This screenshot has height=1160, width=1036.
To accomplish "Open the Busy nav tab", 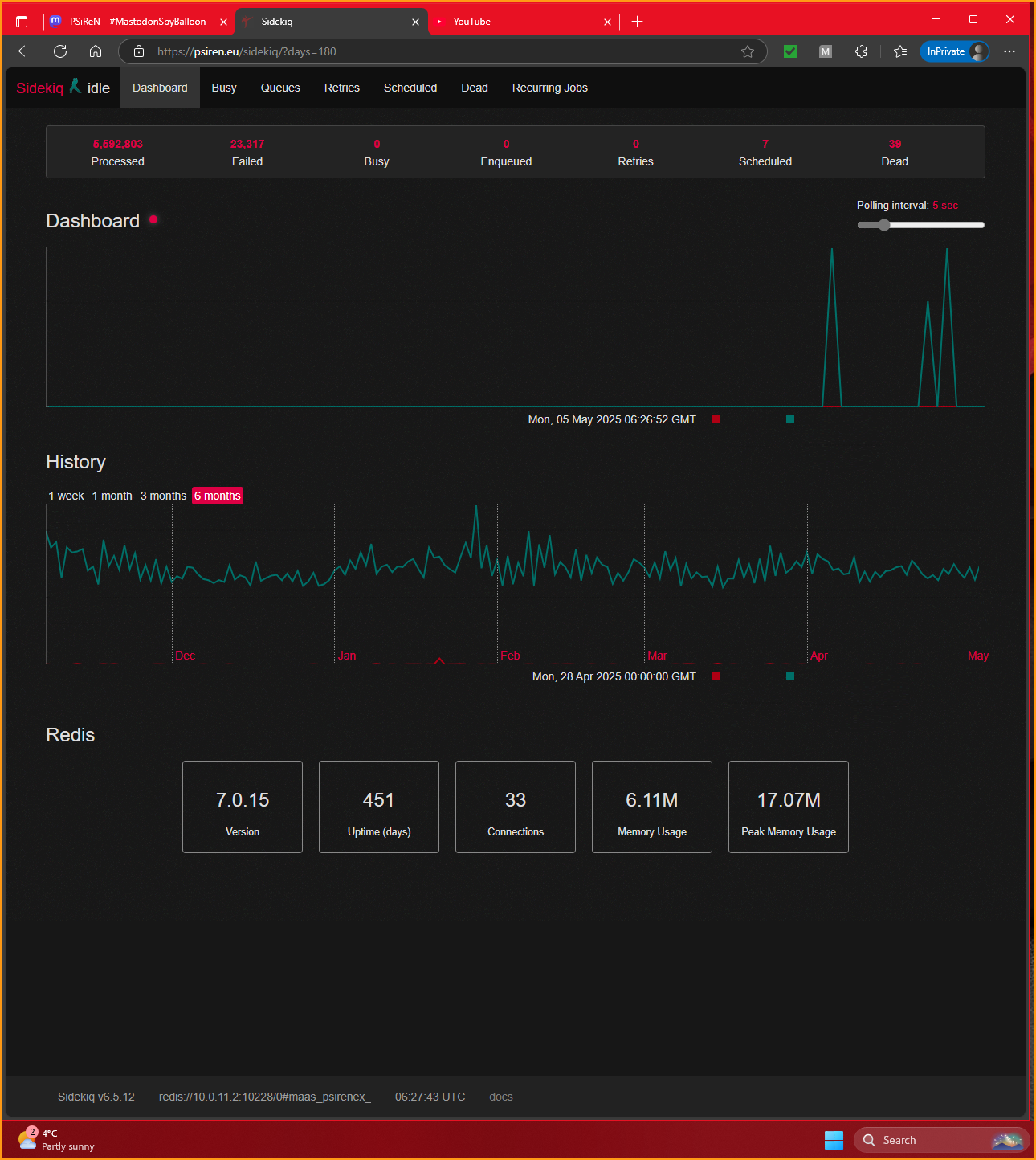I will 224,88.
